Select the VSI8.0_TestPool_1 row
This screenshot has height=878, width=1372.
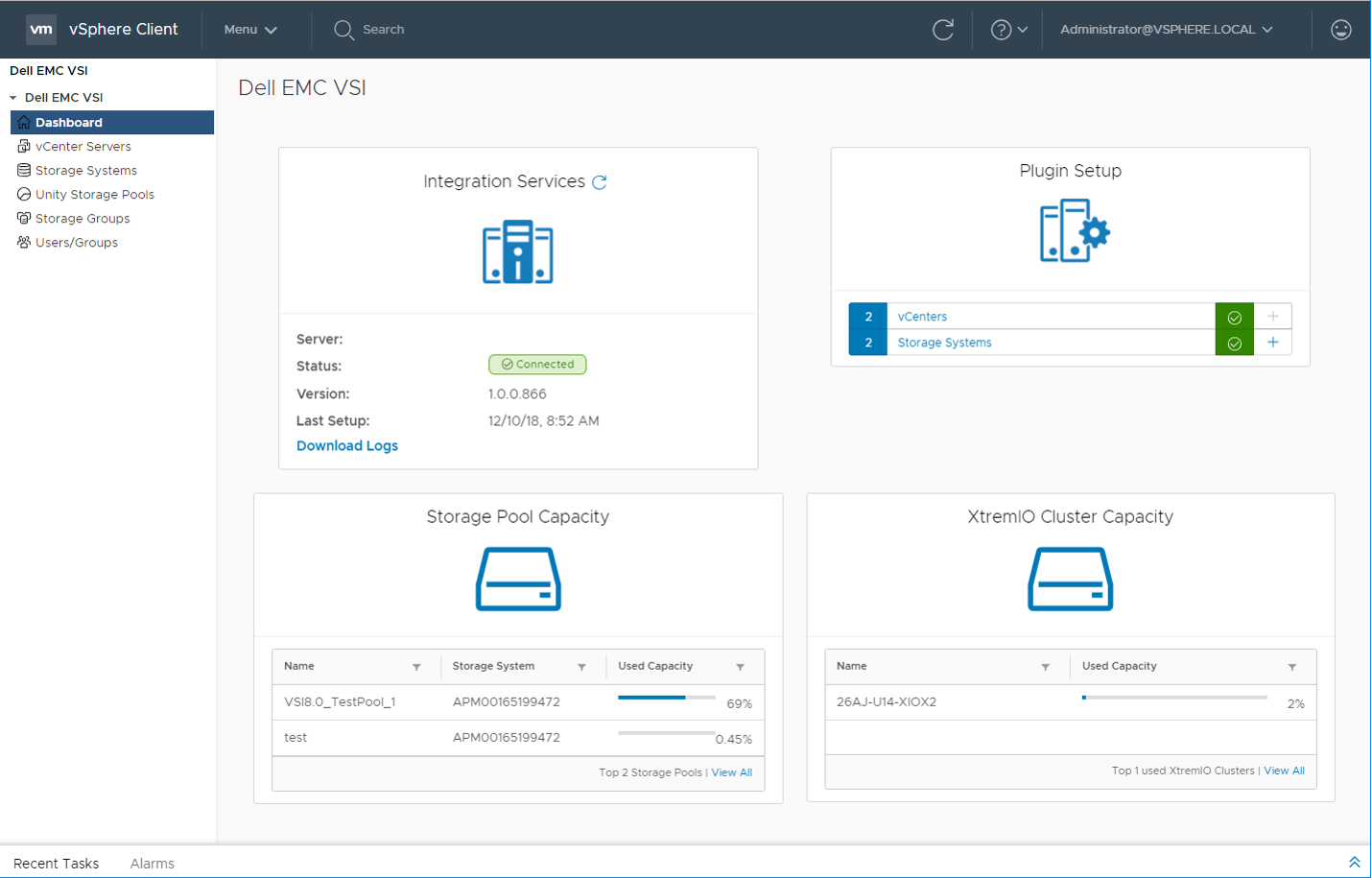coord(518,702)
